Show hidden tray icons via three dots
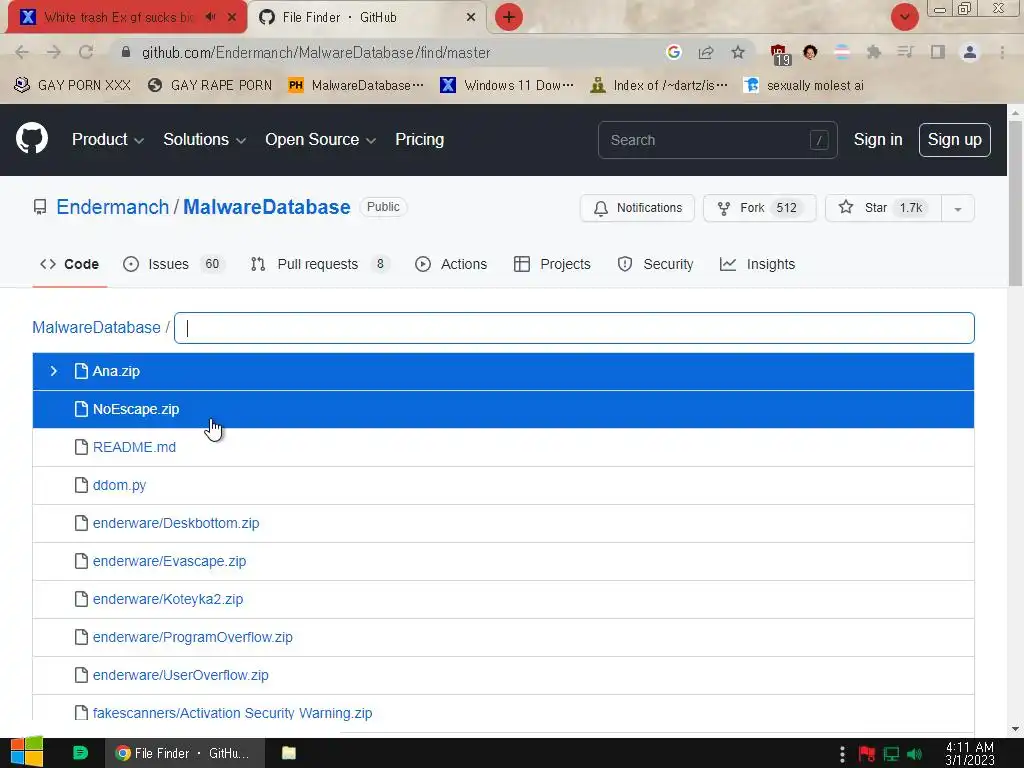Image resolution: width=1024 pixels, height=768 pixels. [842, 754]
